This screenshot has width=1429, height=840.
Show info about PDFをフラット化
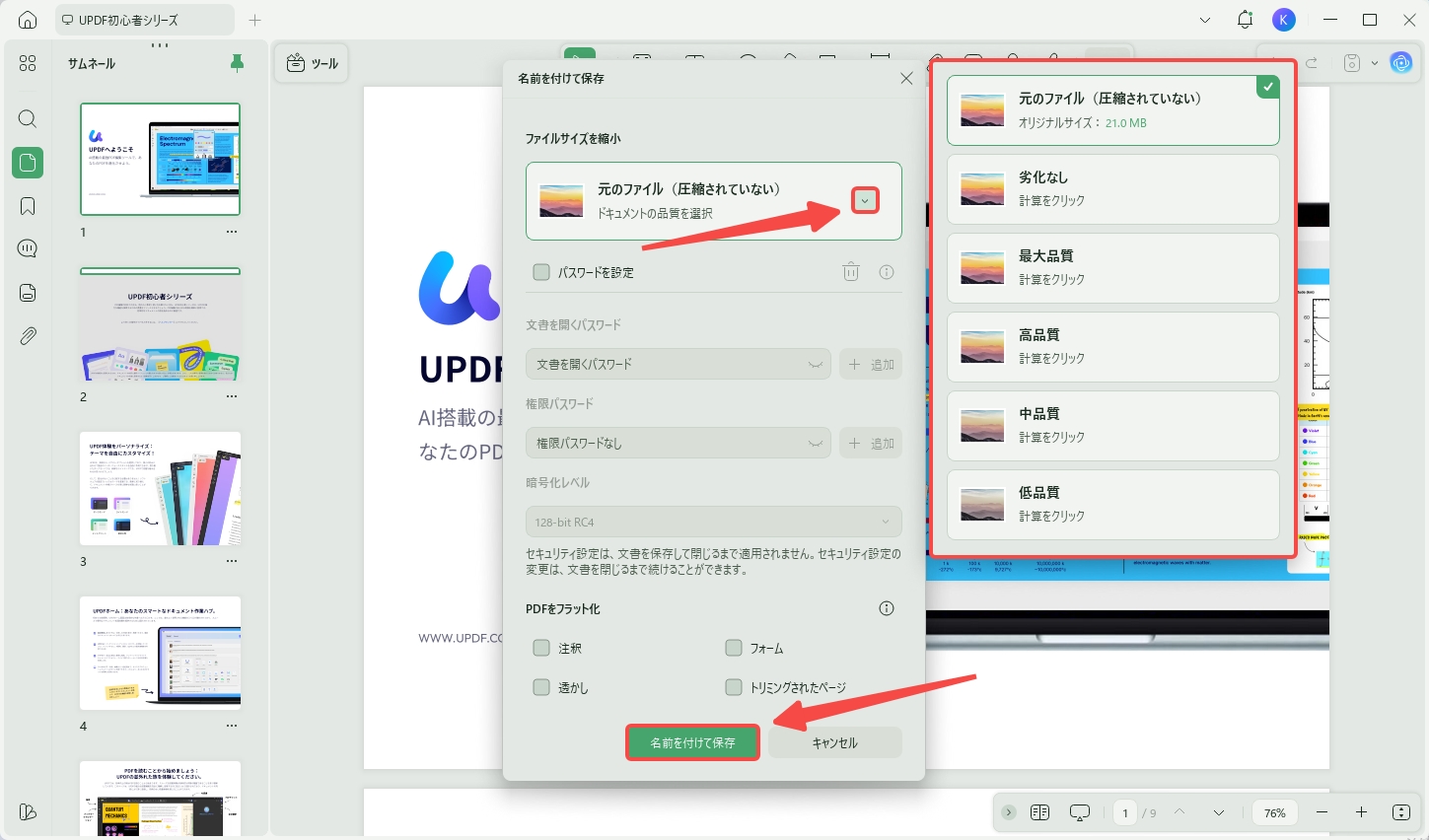pyautogui.click(x=887, y=608)
